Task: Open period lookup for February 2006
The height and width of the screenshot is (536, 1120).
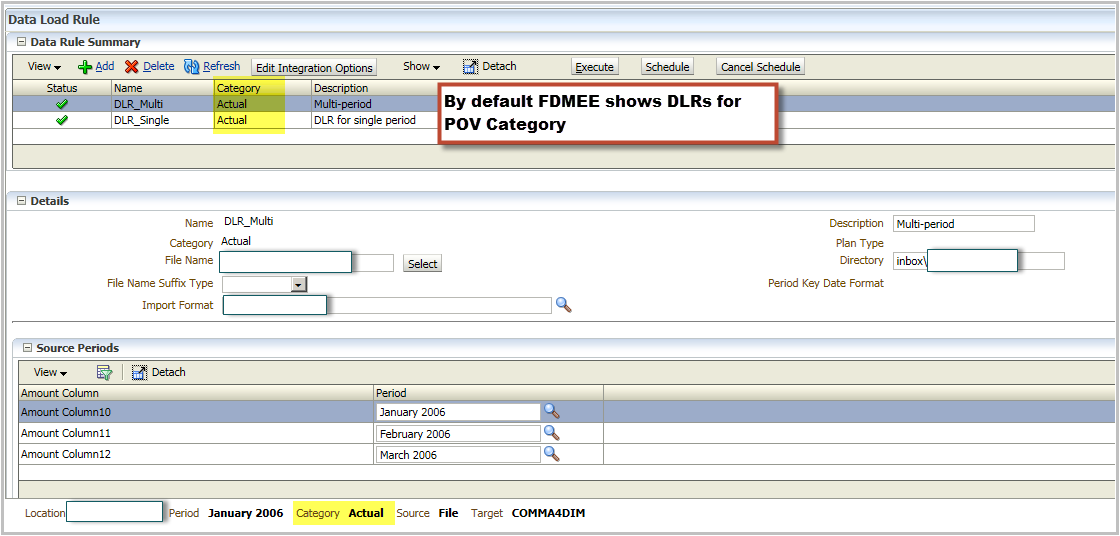Action: point(551,432)
